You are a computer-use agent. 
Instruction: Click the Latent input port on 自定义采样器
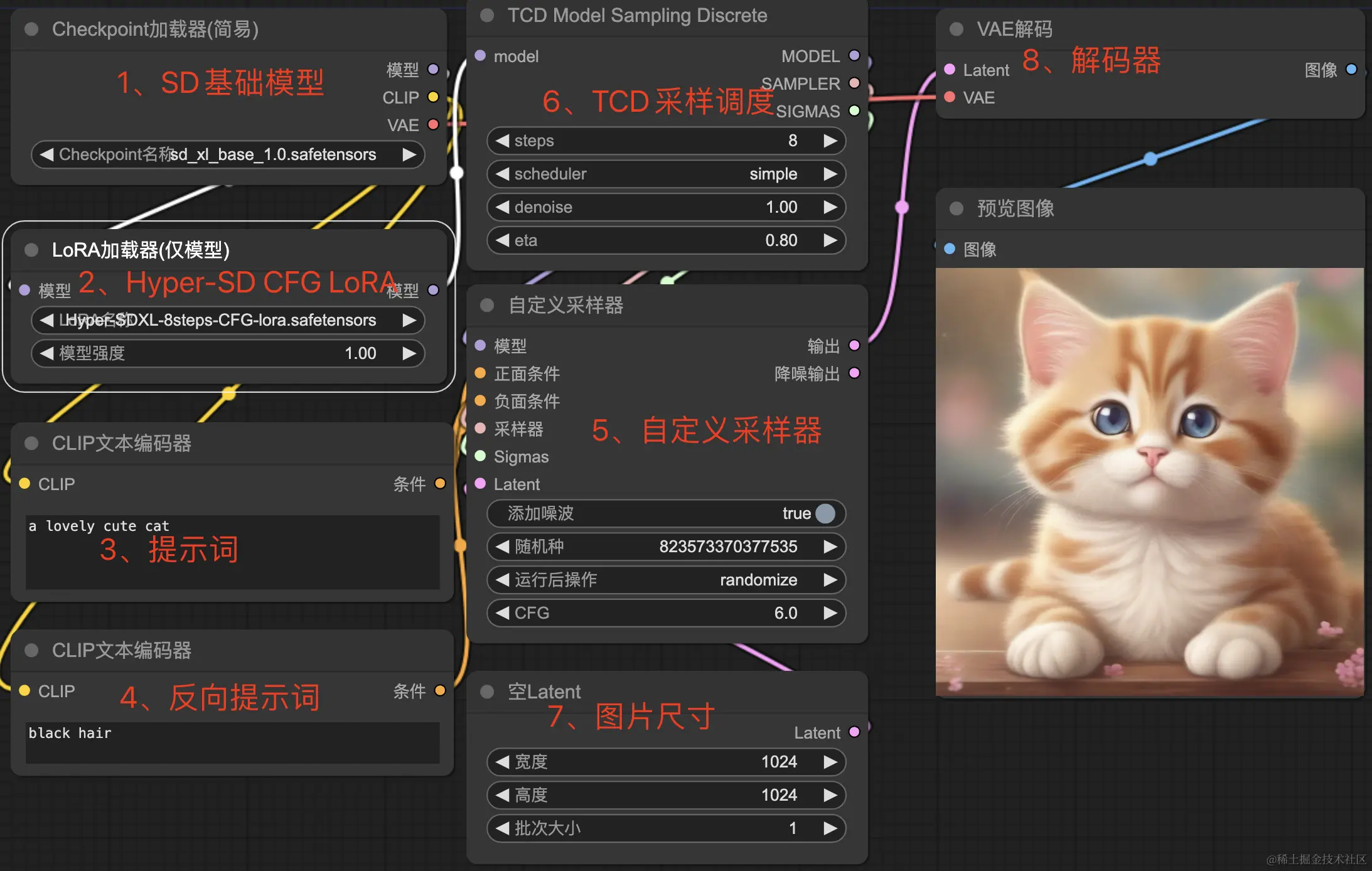(x=481, y=484)
